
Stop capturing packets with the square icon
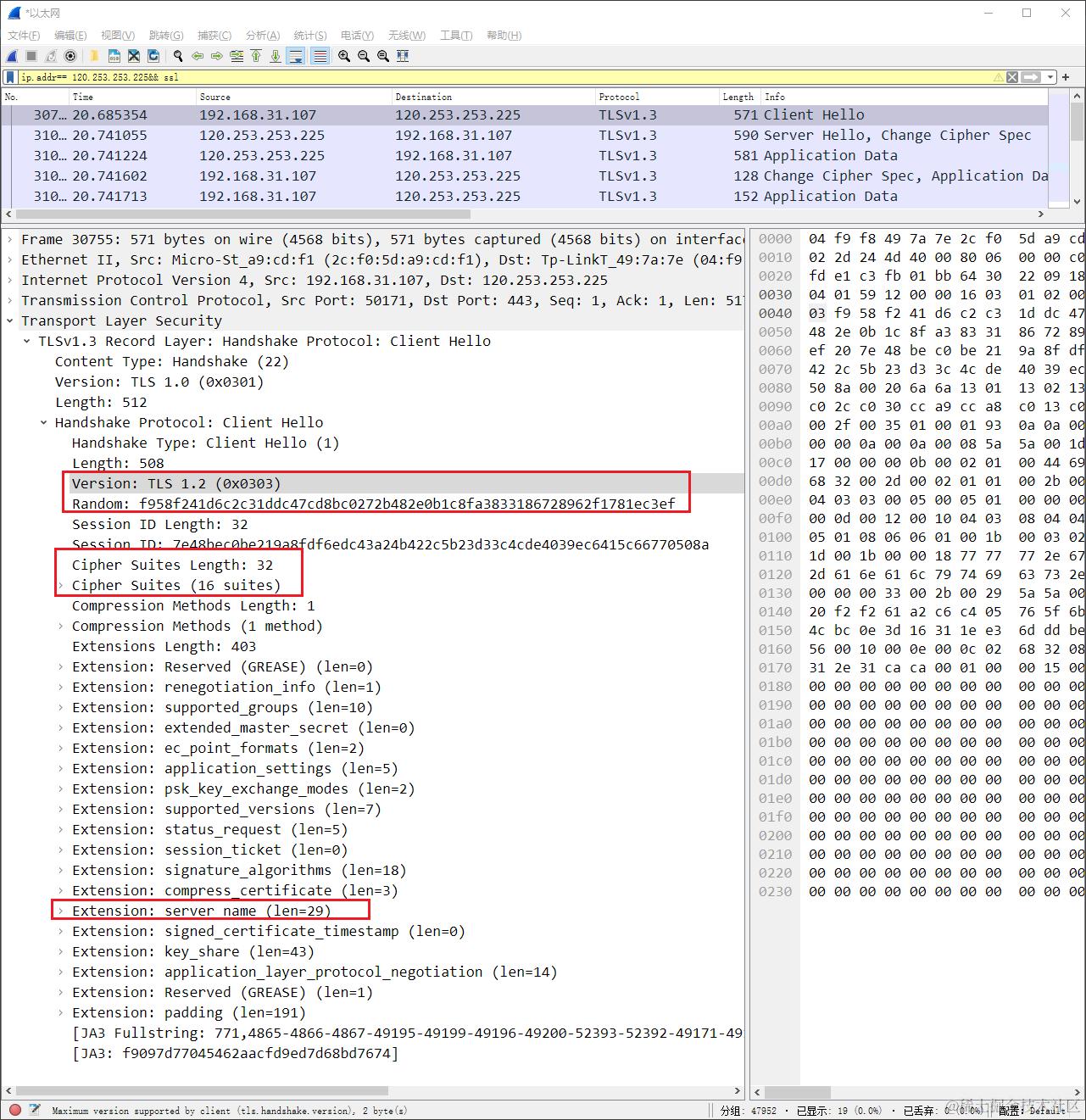(31, 56)
